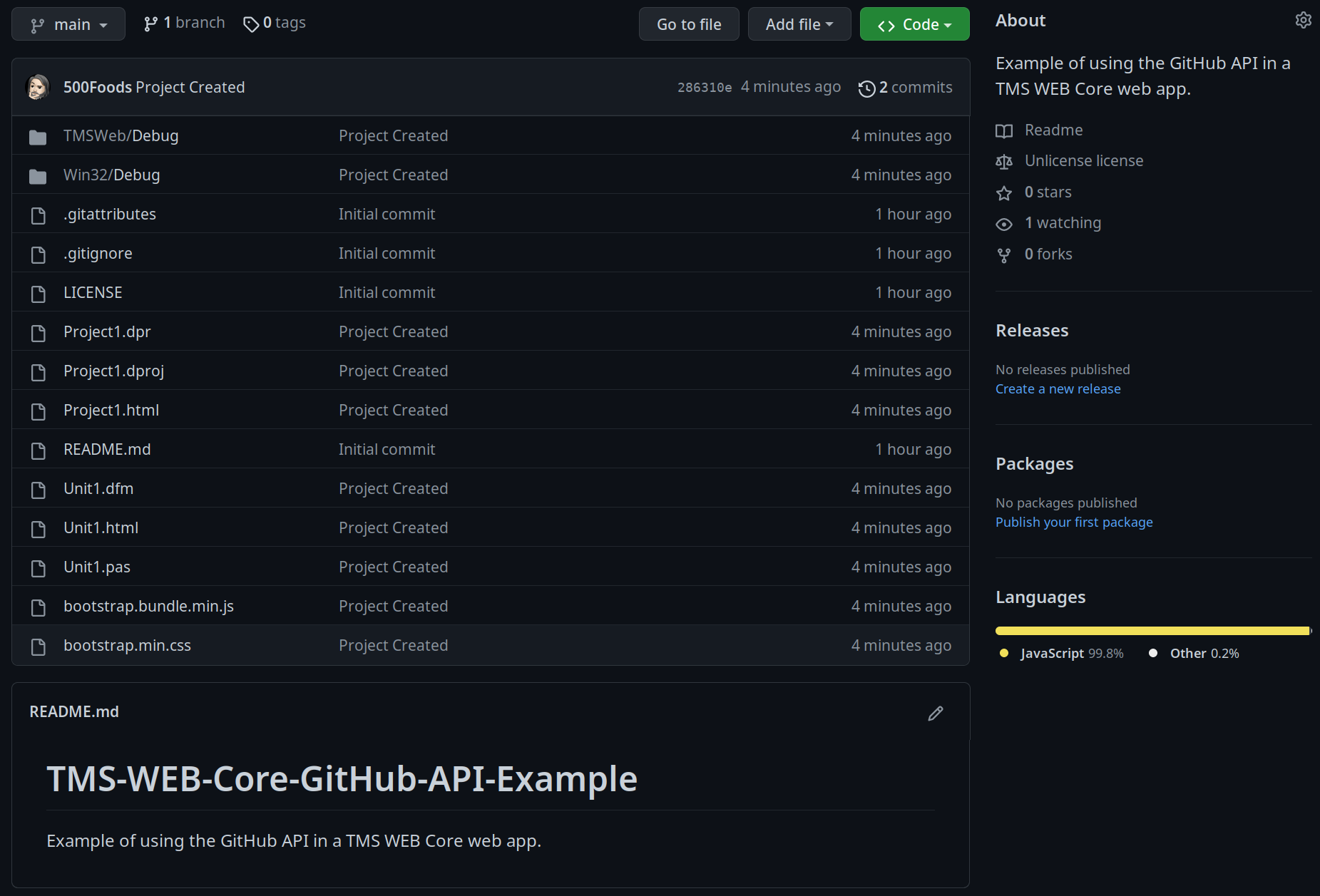Click the branch icon next to 1 branch
The height and width of the screenshot is (896, 1320).
150,24
